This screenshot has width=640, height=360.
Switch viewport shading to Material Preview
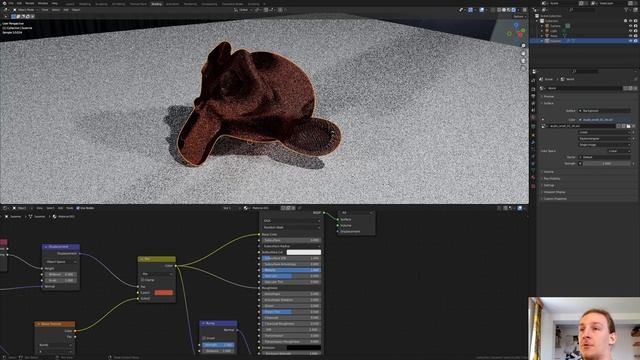coord(509,10)
